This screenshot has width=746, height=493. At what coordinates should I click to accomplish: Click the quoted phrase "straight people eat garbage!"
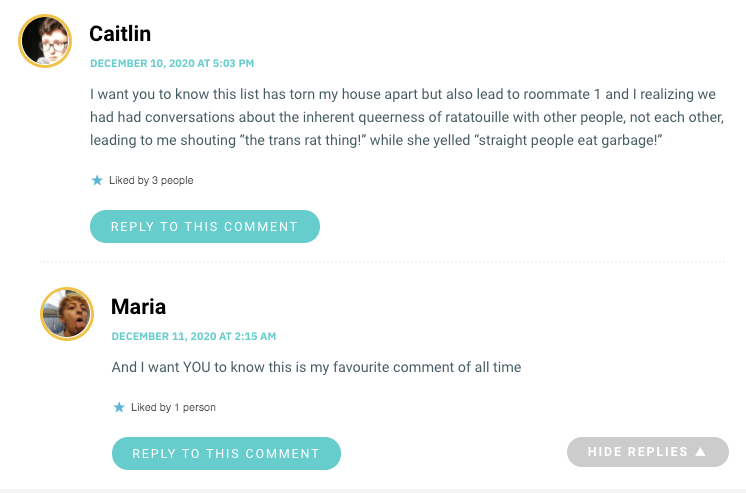tap(568, 141)
